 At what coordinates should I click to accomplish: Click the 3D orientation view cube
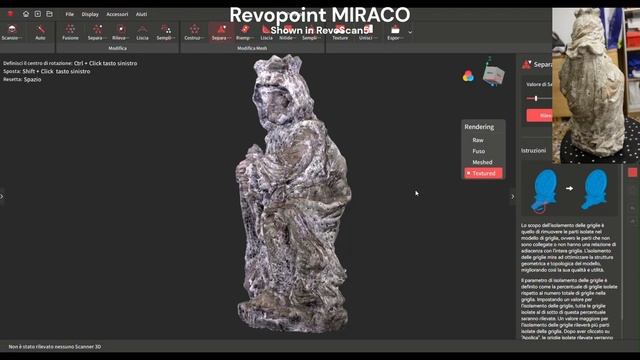tap(493, 74)
